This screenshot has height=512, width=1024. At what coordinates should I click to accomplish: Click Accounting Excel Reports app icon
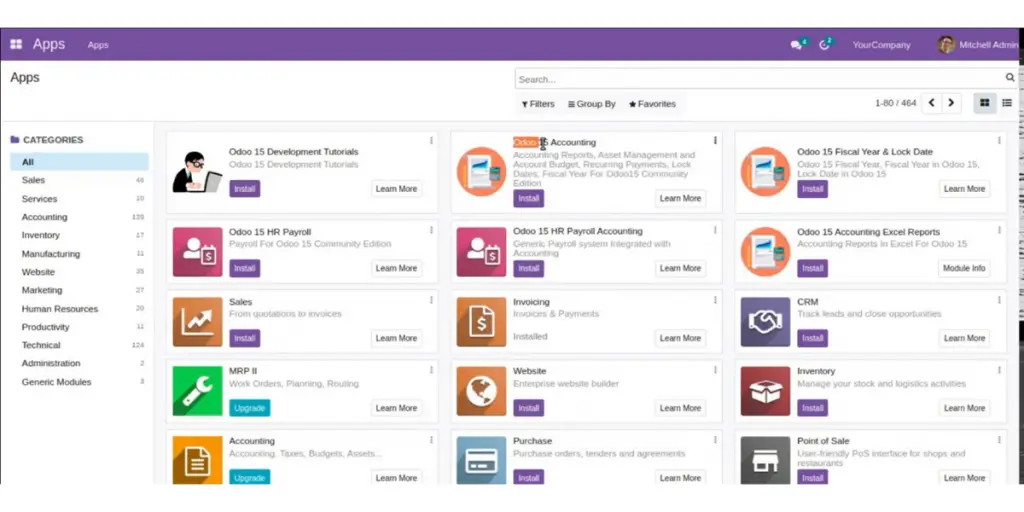(x=765, y=252)
